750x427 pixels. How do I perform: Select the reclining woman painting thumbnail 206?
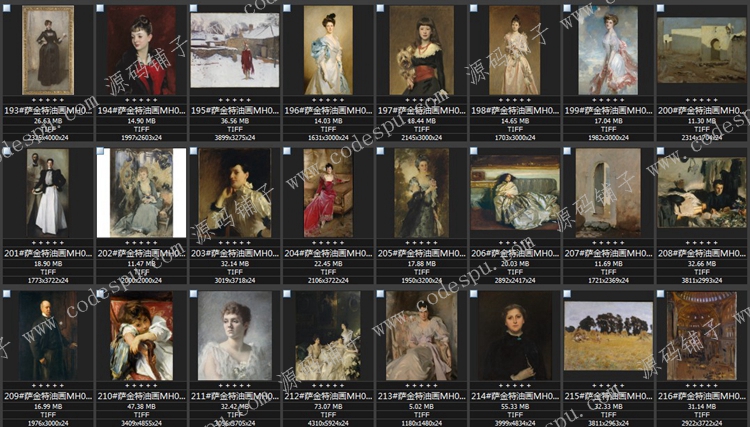tap(515, 193)
